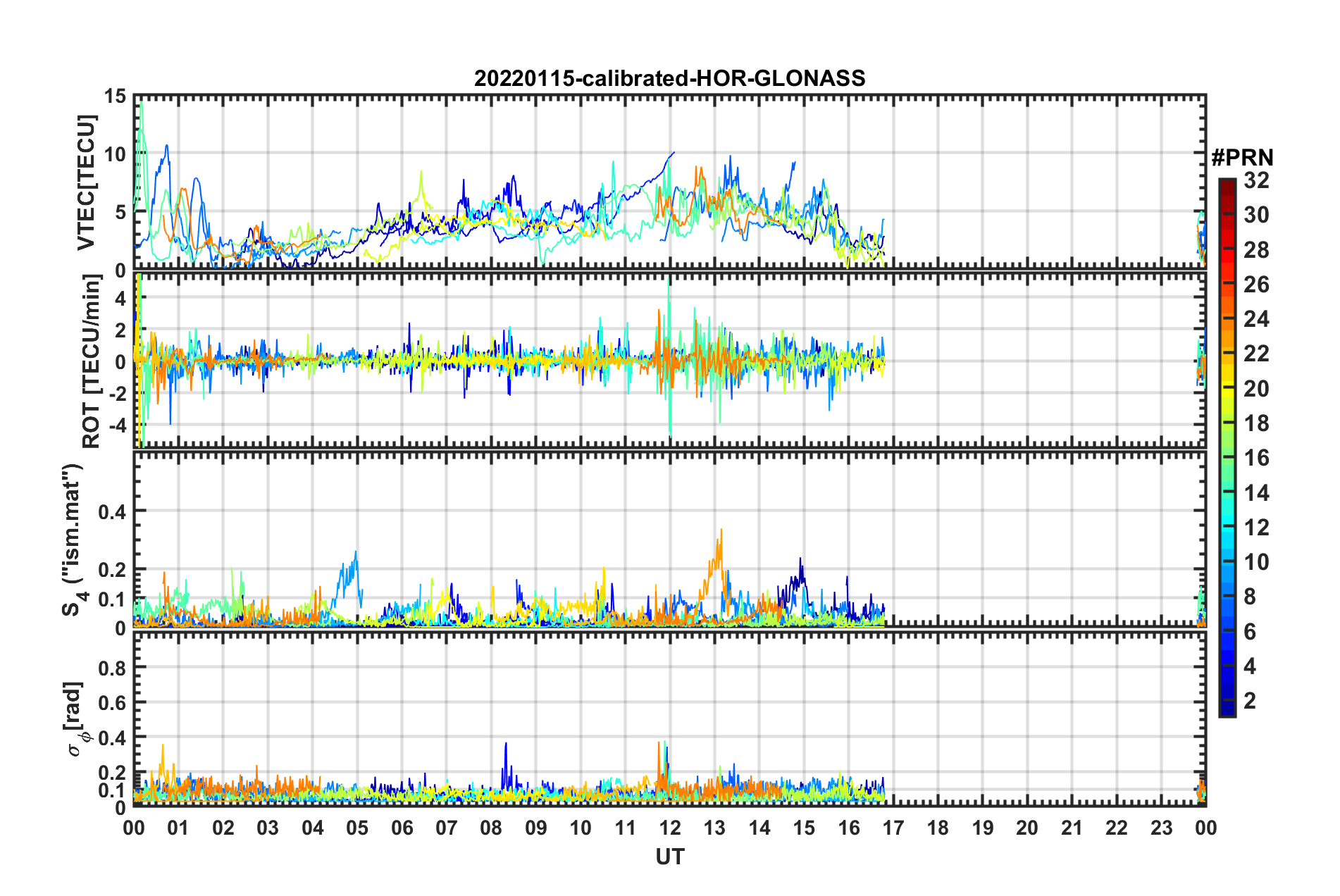Click the S4 ("ism.mat") y-axis label
This screenshot has height=896, width=1340.
73,540
